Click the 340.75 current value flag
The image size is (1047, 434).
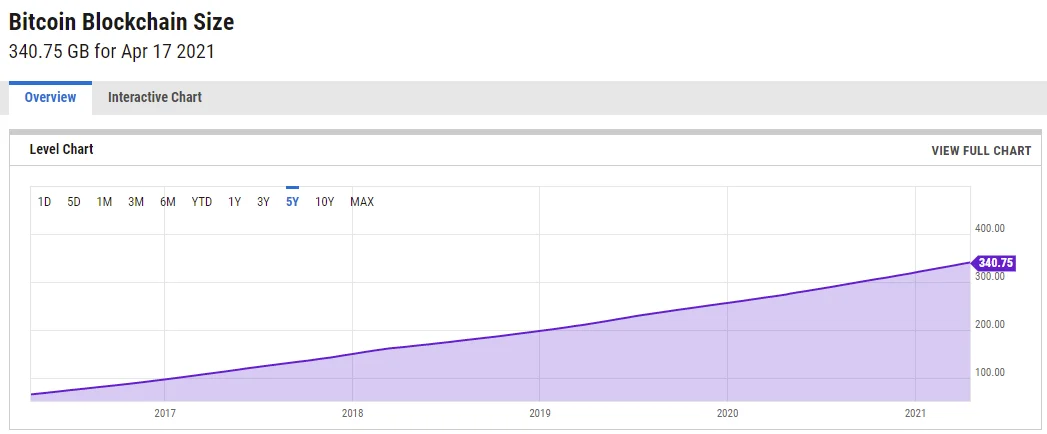pyautogui.click(x=994, y=263)
